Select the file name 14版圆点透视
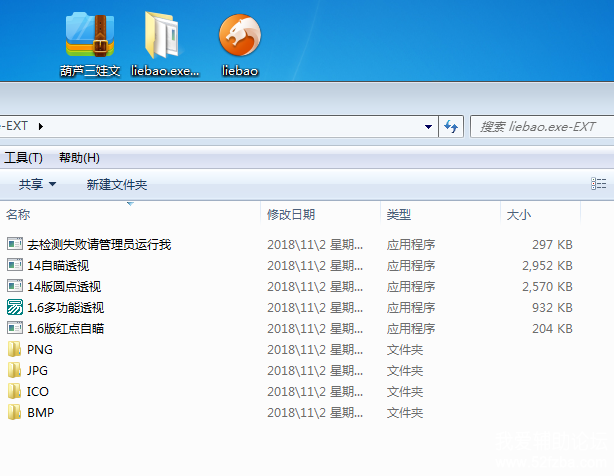This screenshot has width=614, height=476. pyautogui.click(x=64, y=287)
